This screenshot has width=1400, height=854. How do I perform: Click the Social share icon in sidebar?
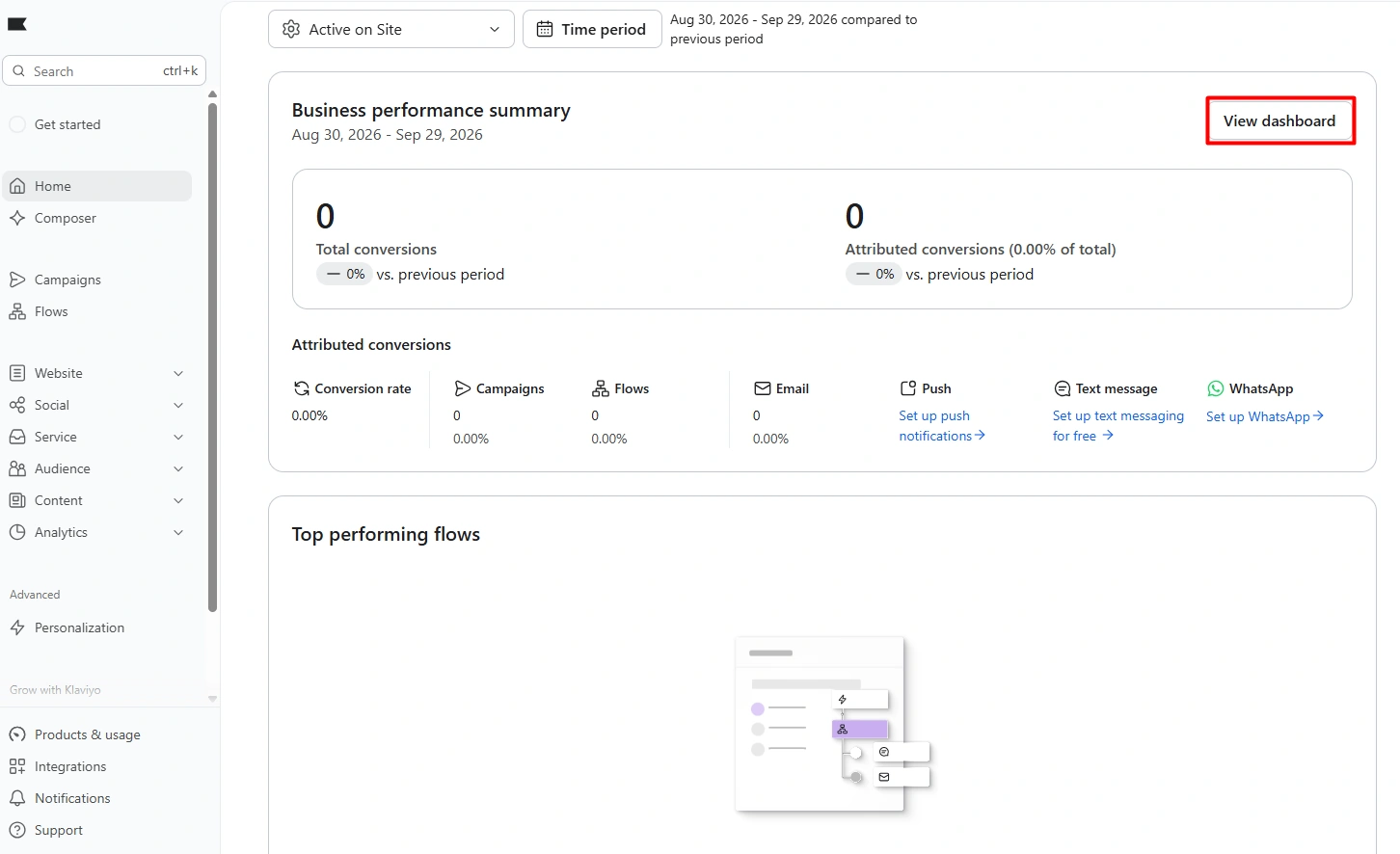pyautogui.click(x=17, y=405)
